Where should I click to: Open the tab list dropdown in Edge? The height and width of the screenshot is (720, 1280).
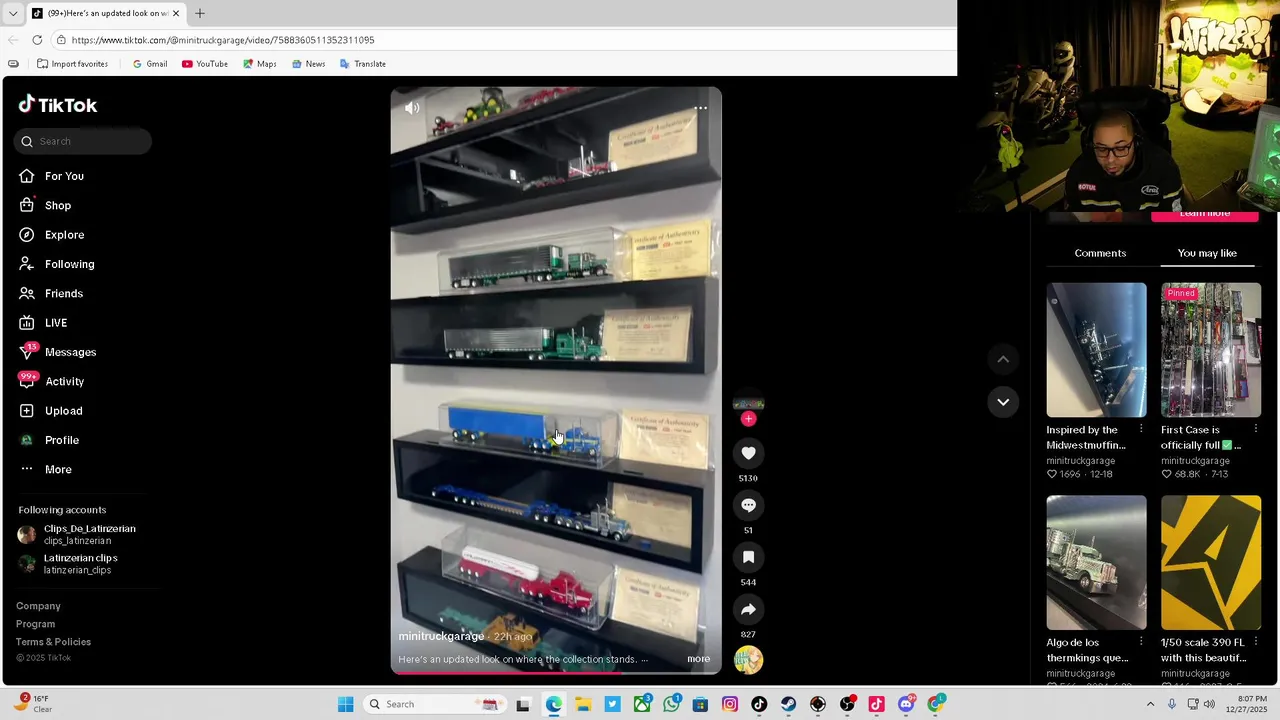coord(12,13)
